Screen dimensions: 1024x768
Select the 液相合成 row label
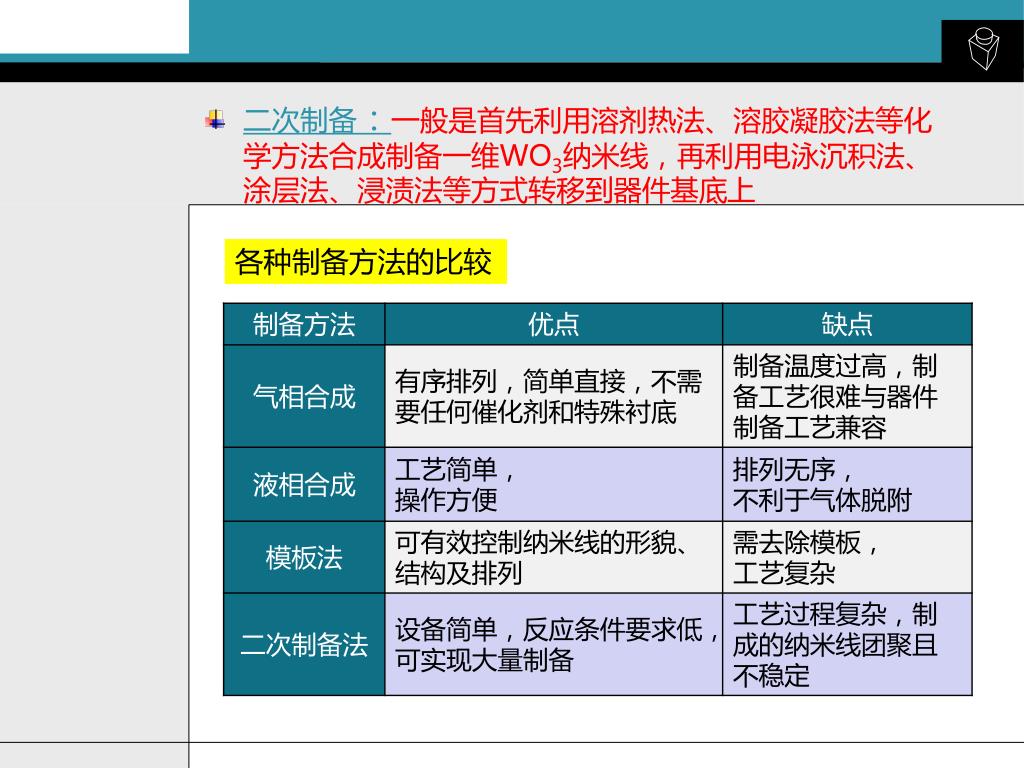pyautogui.click(x=304, y=485)
